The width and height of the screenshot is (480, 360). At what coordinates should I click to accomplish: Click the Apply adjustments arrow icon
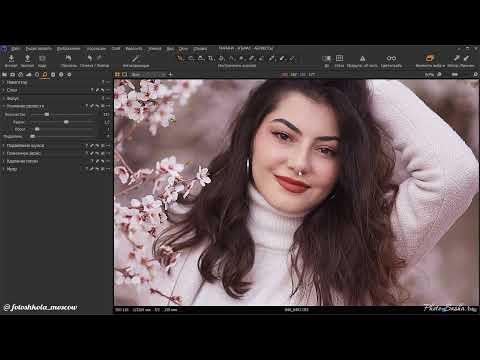[x=466, y=58]
